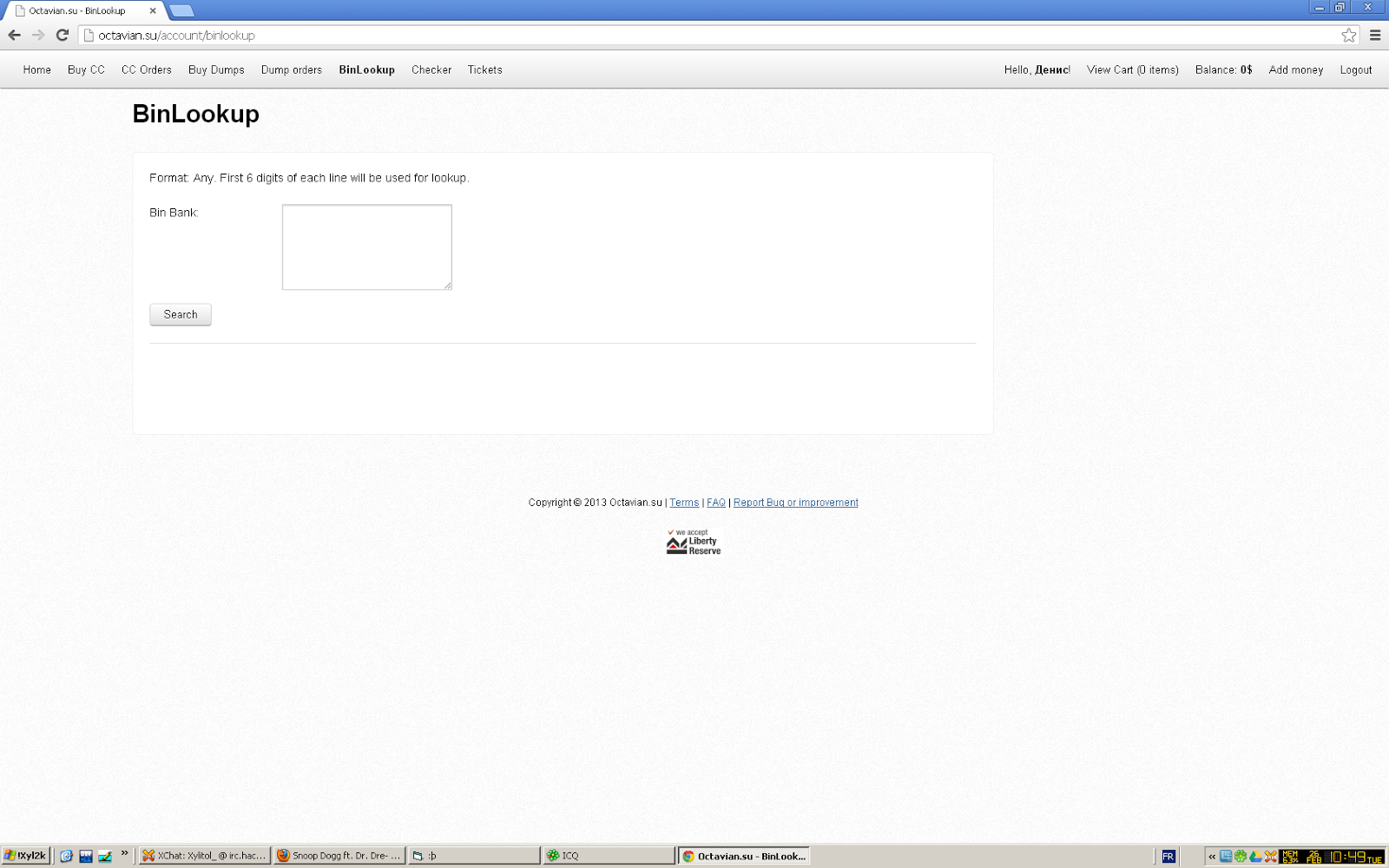Click the Logout link

tap(1356, 70)
